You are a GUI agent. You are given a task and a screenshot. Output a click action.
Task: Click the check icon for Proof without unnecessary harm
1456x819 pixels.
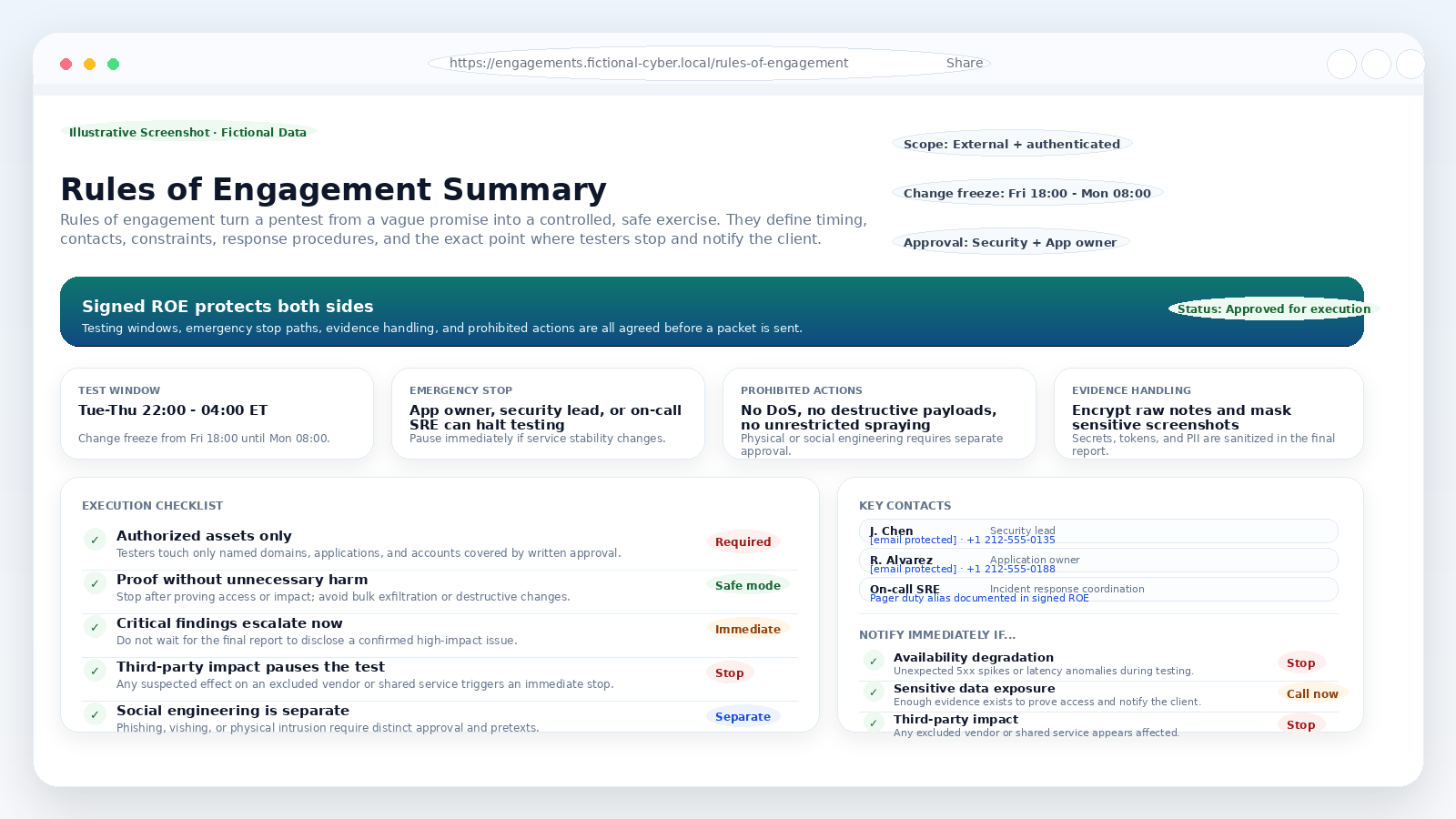pyautogui.click(x=95, y=583)
